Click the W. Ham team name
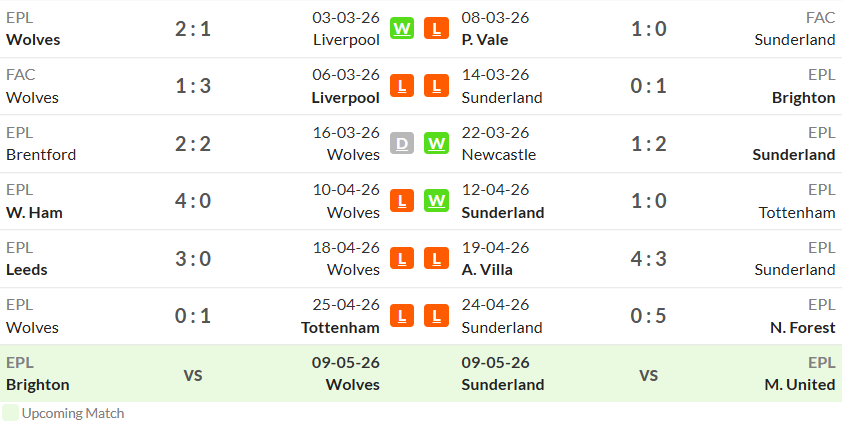The width and height of the screenshot is (842, 435). point(34,213)
